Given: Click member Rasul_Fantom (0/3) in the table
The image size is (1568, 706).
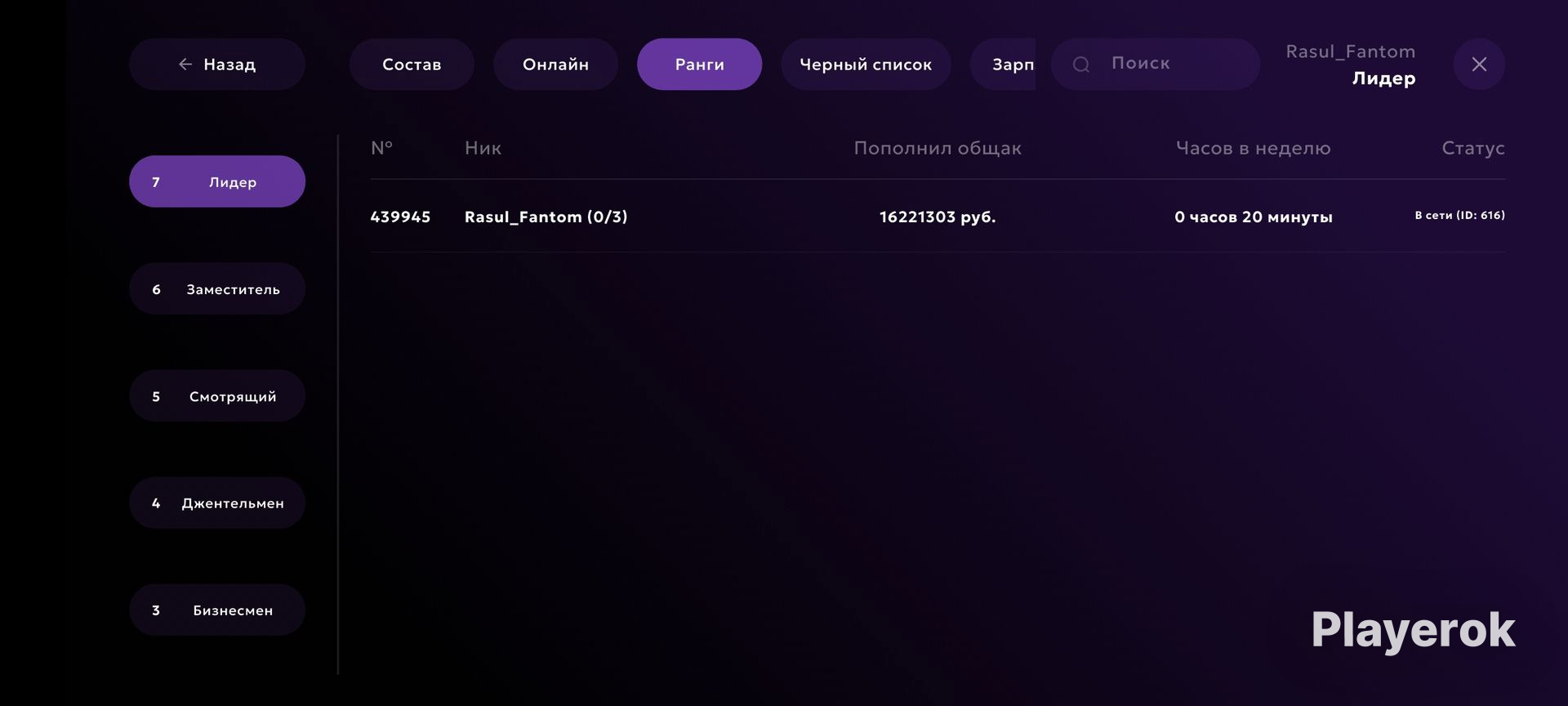Looking at the screenshot, I should click(546, 217).
